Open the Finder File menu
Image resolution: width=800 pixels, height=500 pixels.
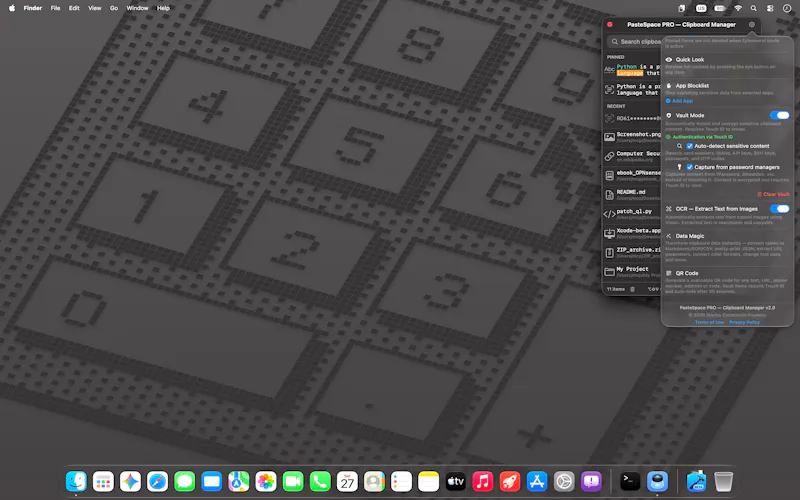point(55,8)
